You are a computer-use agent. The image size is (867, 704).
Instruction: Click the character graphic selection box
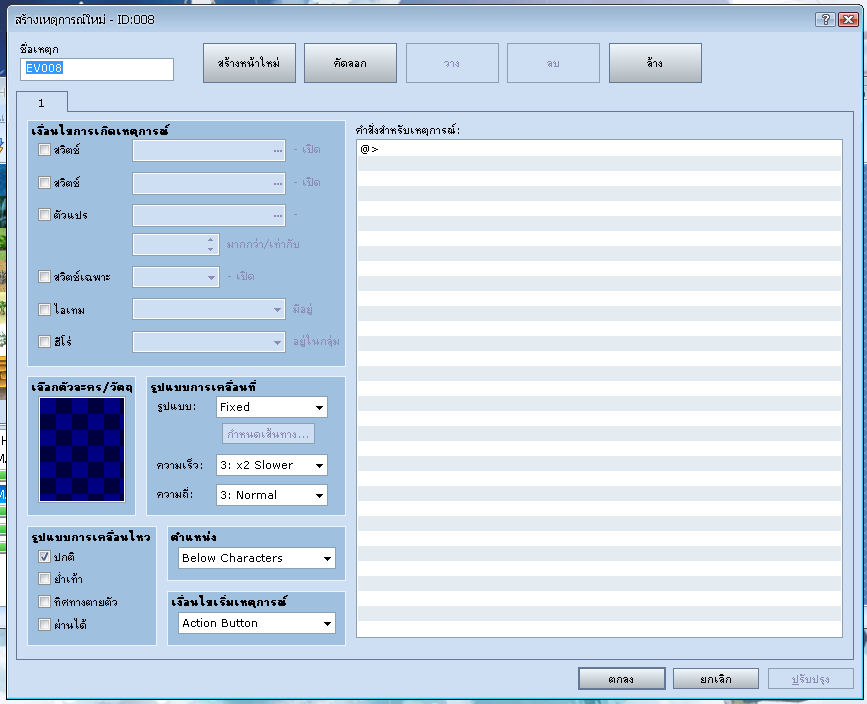[x=82, y=450]
